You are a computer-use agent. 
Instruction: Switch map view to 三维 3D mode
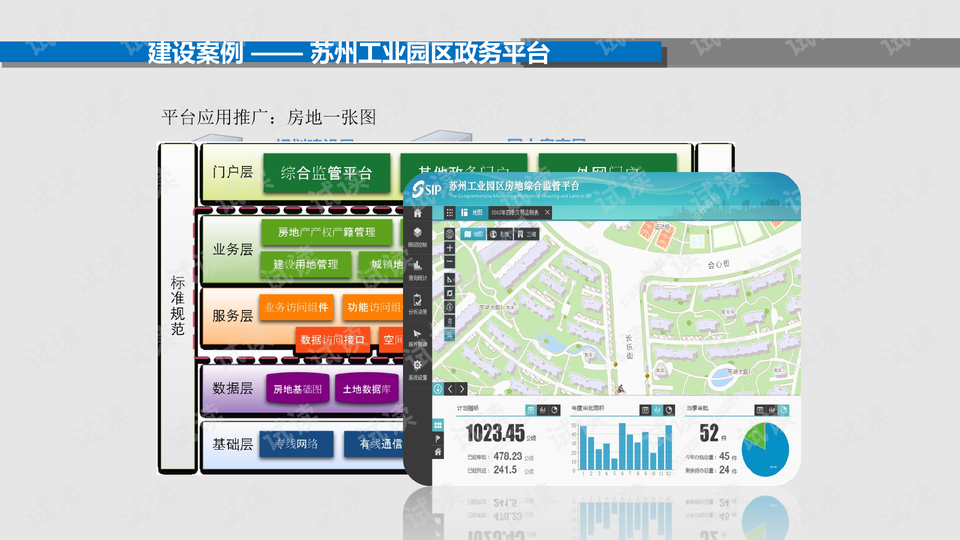coord(526,234)
